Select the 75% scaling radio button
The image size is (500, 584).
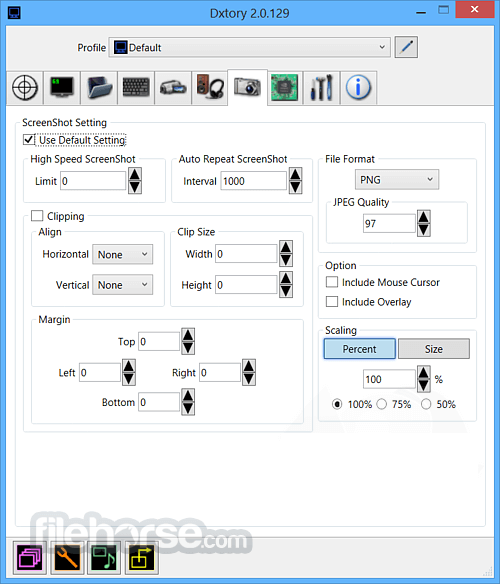click(x=382, y=404)
